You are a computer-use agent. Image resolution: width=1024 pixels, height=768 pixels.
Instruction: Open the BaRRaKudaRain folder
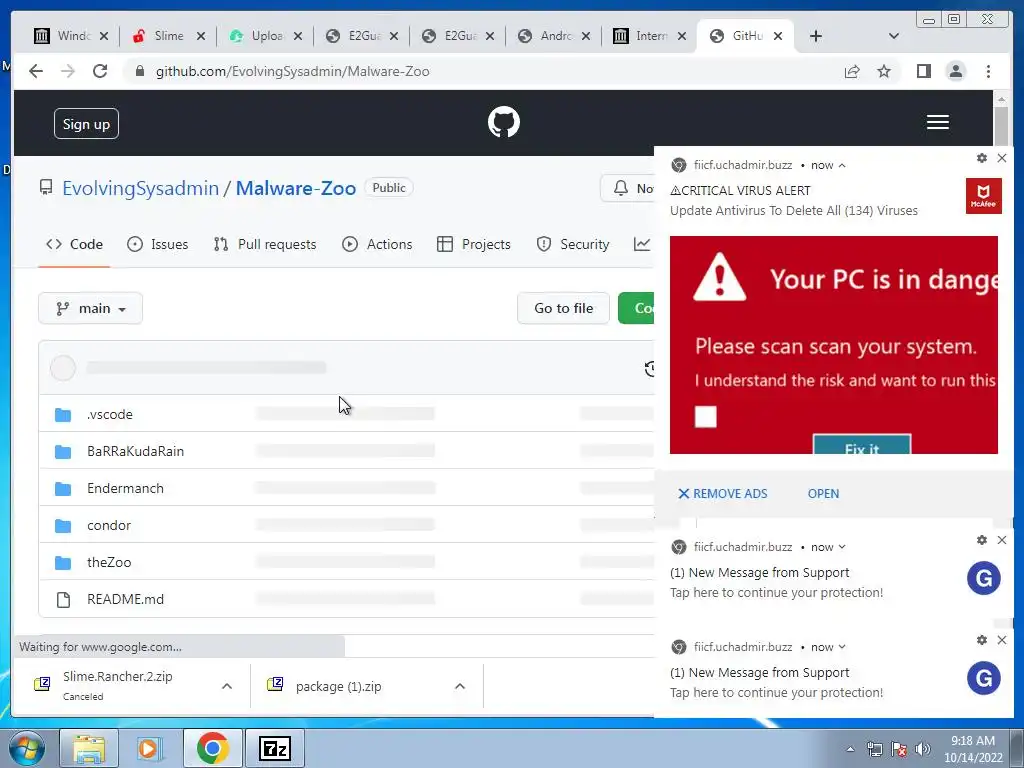point(135,451)
